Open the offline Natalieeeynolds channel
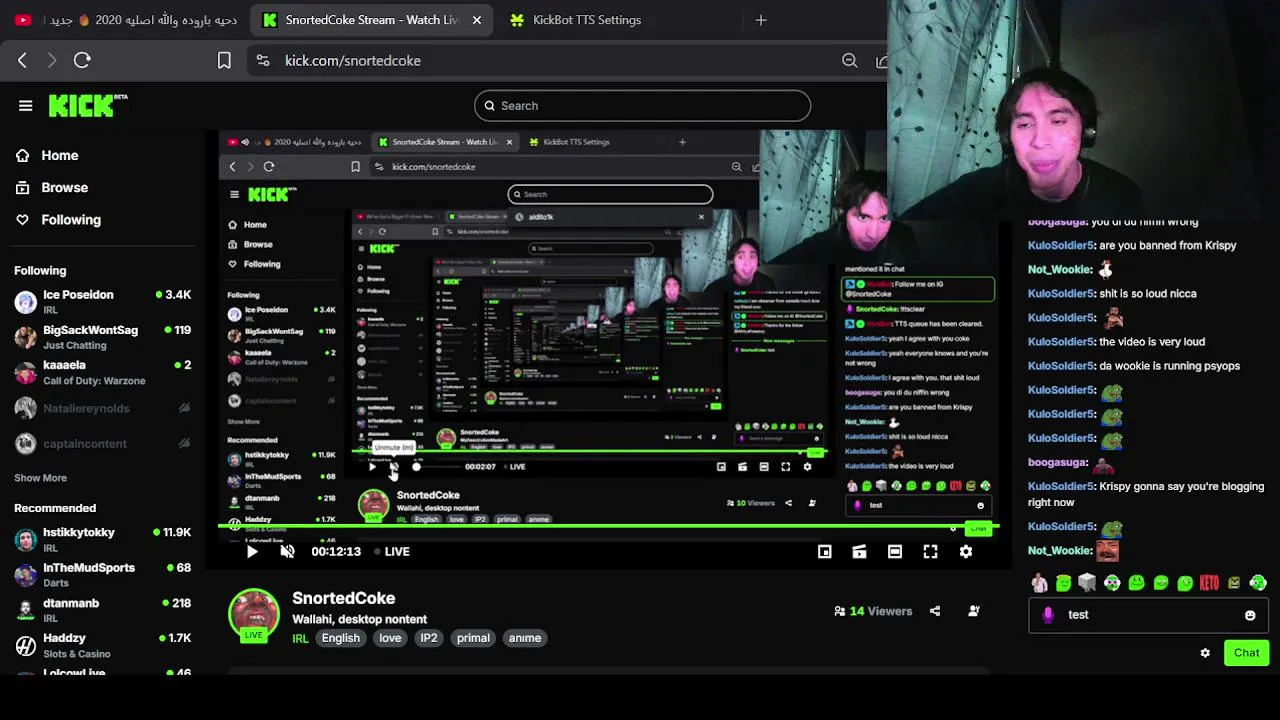 pyautogui.click(x=103, y=408)
